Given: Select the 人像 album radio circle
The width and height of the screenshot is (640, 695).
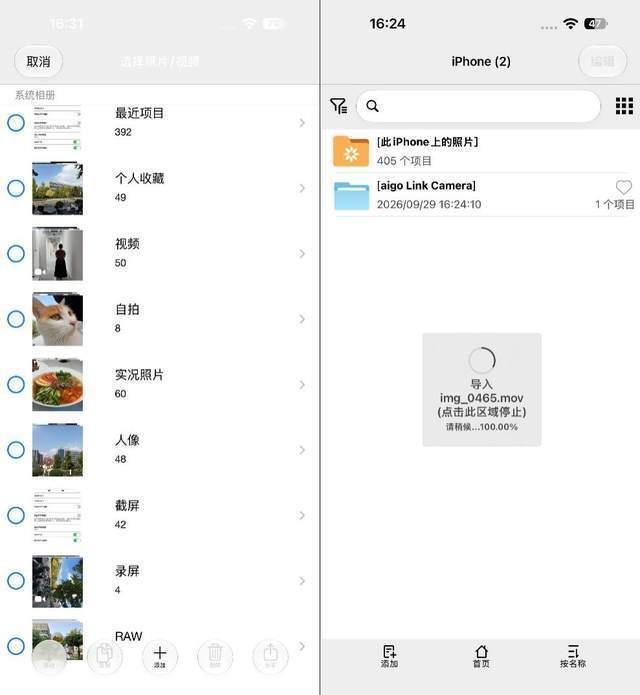Looking at the screenshot, I should pos(16,450).
